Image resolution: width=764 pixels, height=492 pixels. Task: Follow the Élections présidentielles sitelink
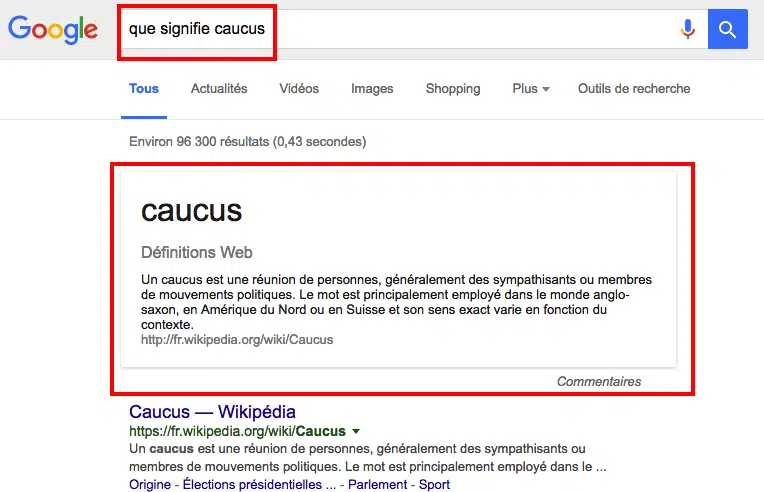[253, 485]
